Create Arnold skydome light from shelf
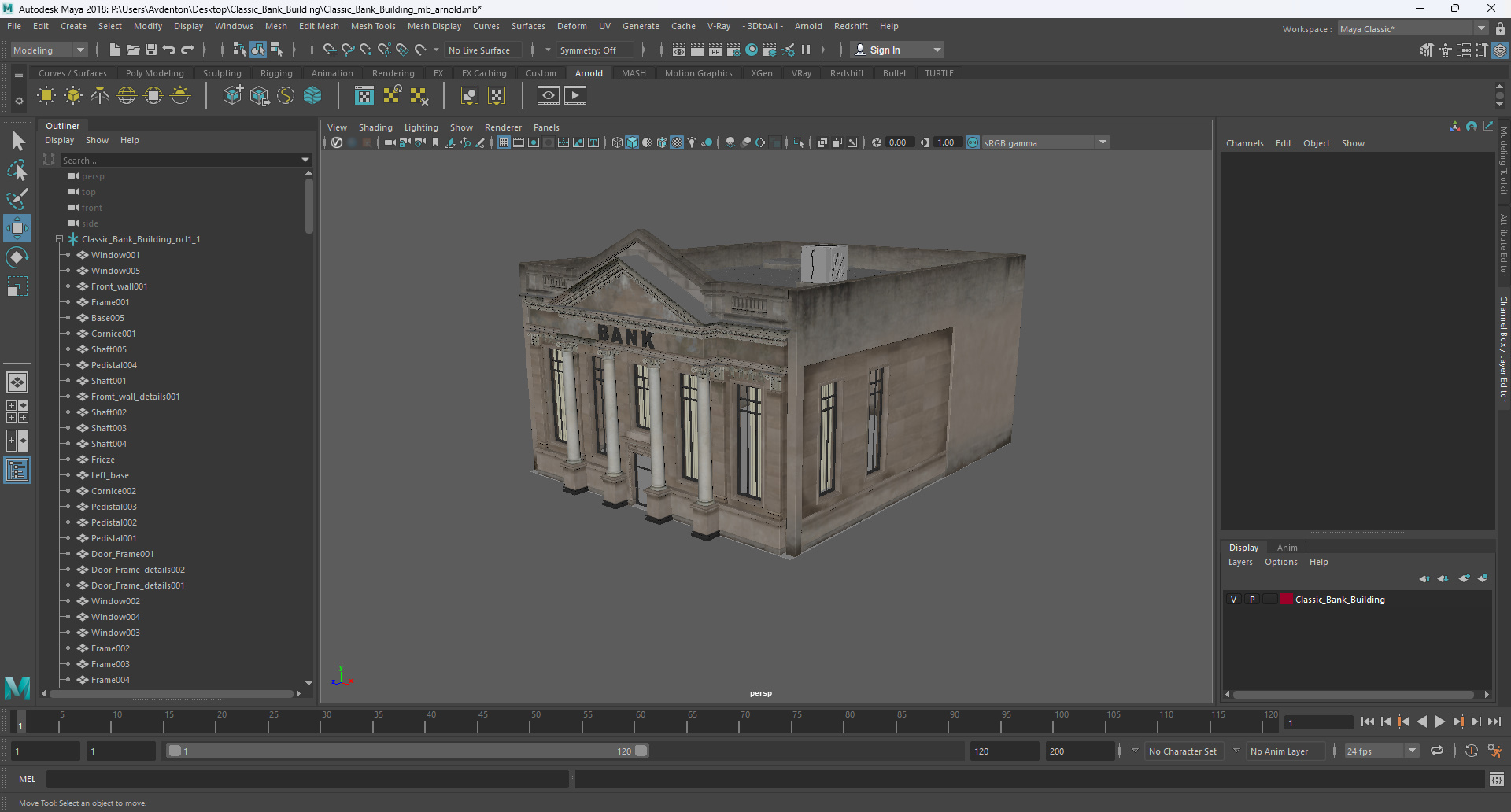This screenshot has width=1511, height=812. coord(127,96)
